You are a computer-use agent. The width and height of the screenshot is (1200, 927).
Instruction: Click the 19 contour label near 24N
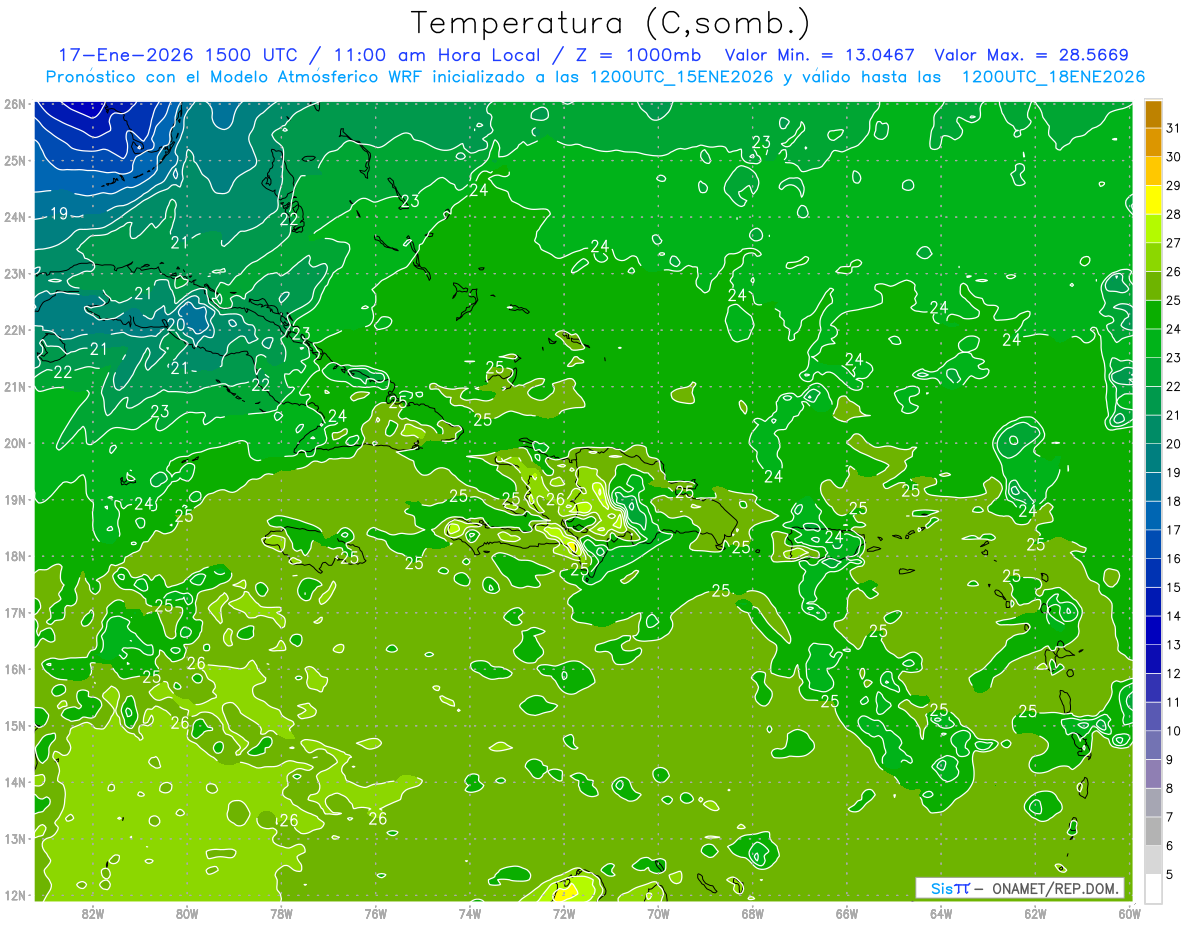coord(58,213)
